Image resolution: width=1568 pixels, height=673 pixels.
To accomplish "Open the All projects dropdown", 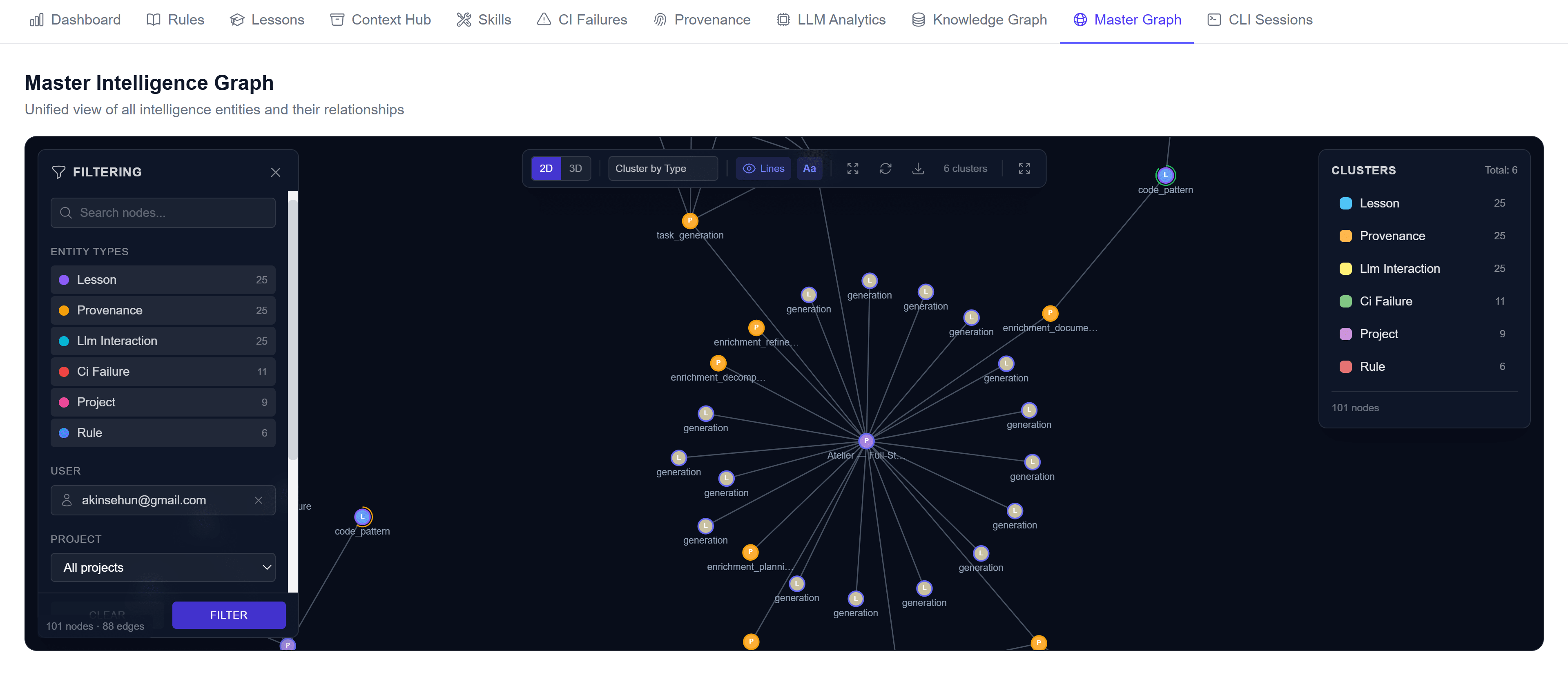I will 163,567.
